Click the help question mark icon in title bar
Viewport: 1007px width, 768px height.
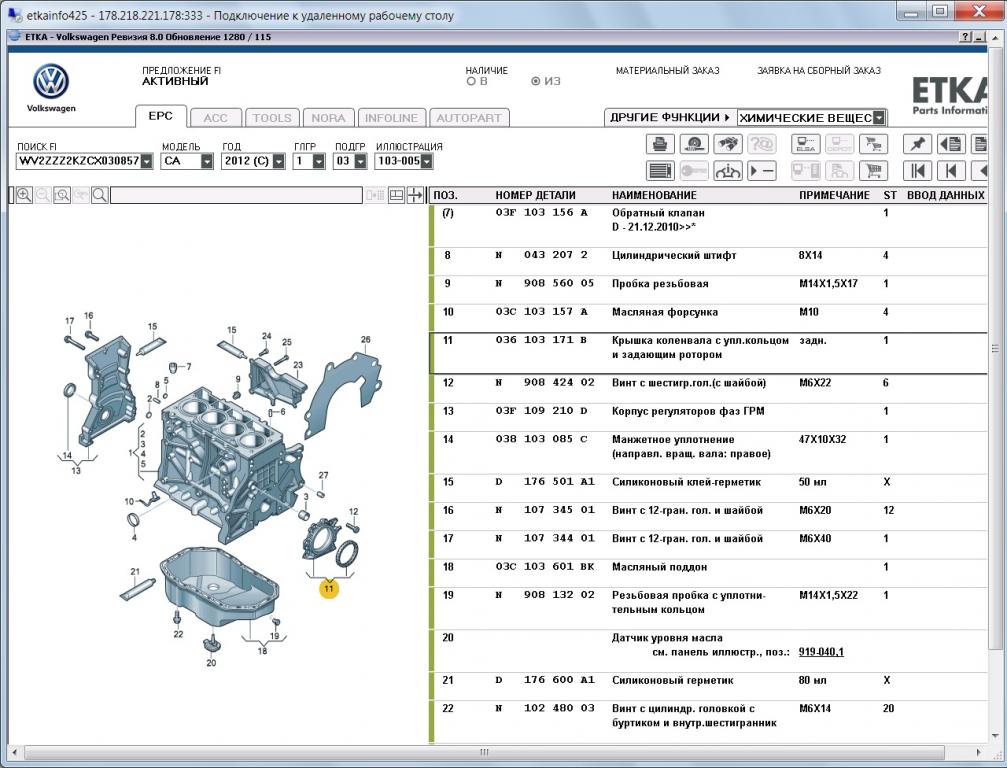(x=965, y=37)
